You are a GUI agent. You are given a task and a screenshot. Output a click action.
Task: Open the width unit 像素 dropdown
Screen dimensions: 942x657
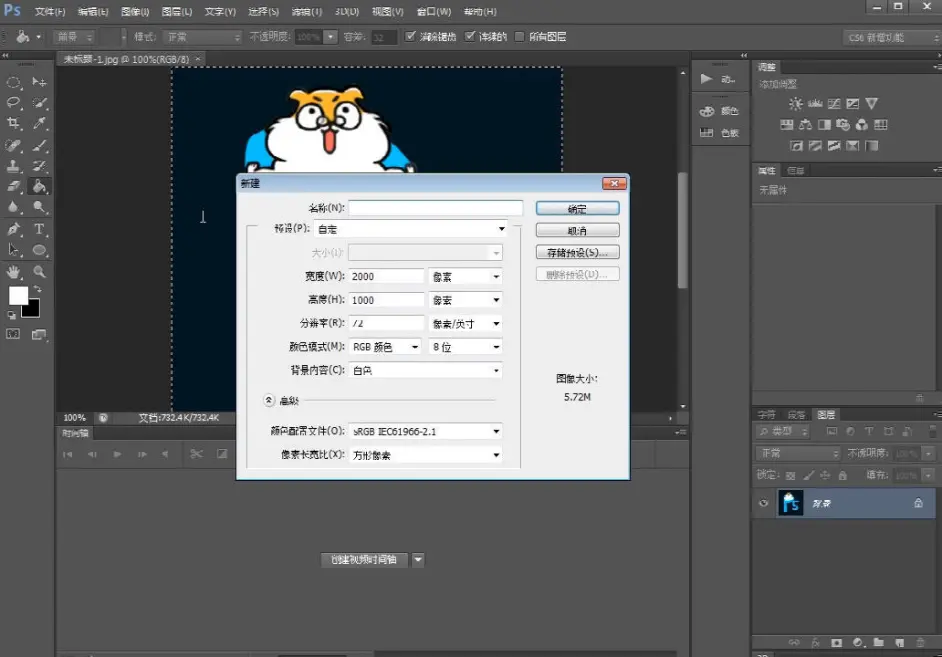[466, 276]
